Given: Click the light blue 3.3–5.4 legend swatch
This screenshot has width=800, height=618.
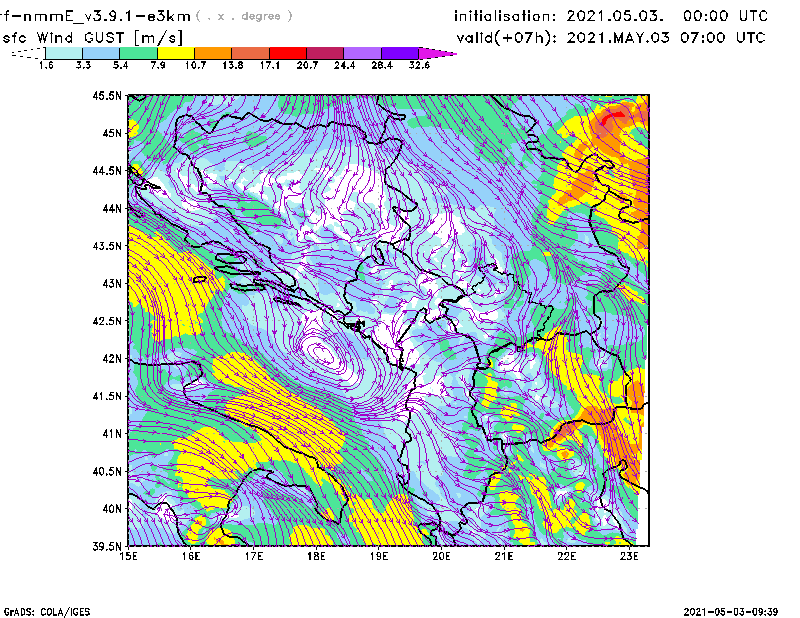Looking at the screenshot, I should point(101,53).
